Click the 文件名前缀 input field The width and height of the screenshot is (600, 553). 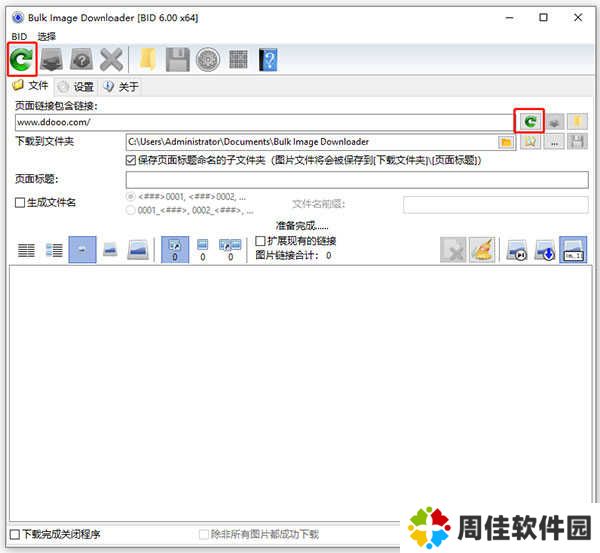496,205
